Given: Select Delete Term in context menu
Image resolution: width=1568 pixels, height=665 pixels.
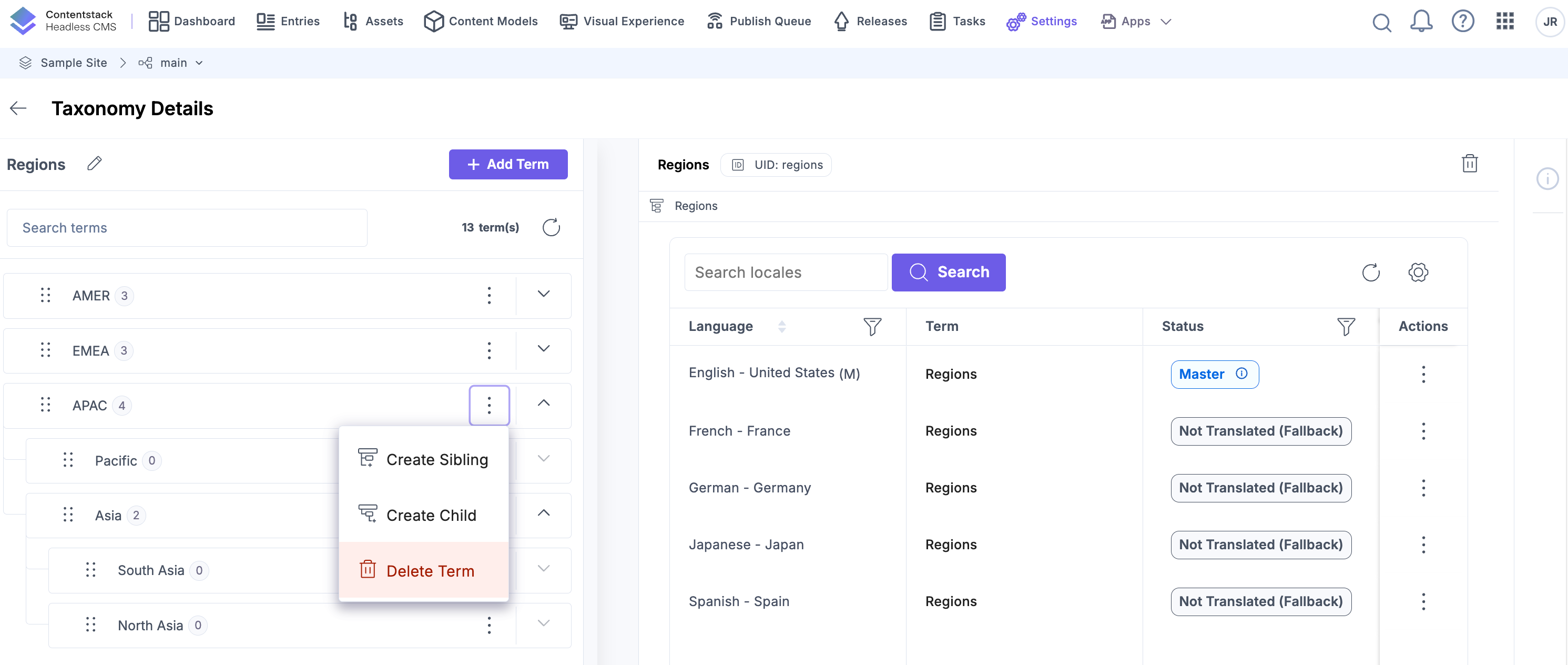Looking at the screenshot, I should (x=430, y=571).
